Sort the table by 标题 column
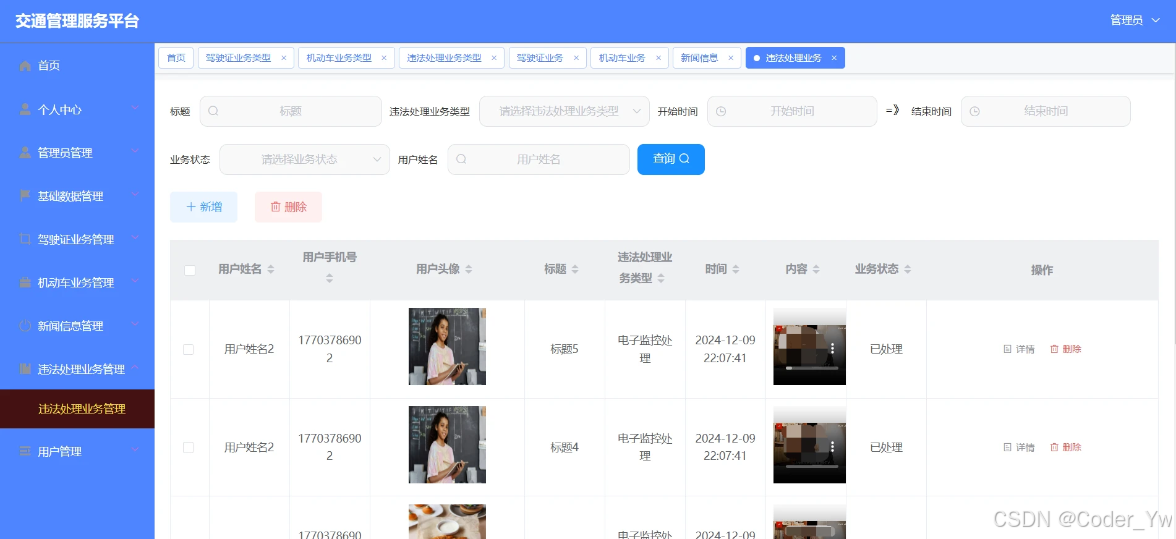 pos(574,269)
